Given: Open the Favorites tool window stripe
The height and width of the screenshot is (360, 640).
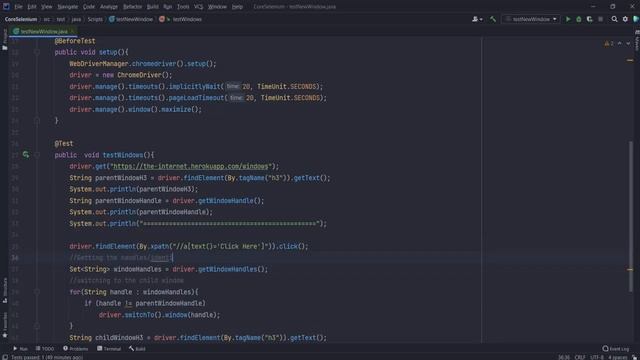Looking at the screenshot, I should [4, 325].
